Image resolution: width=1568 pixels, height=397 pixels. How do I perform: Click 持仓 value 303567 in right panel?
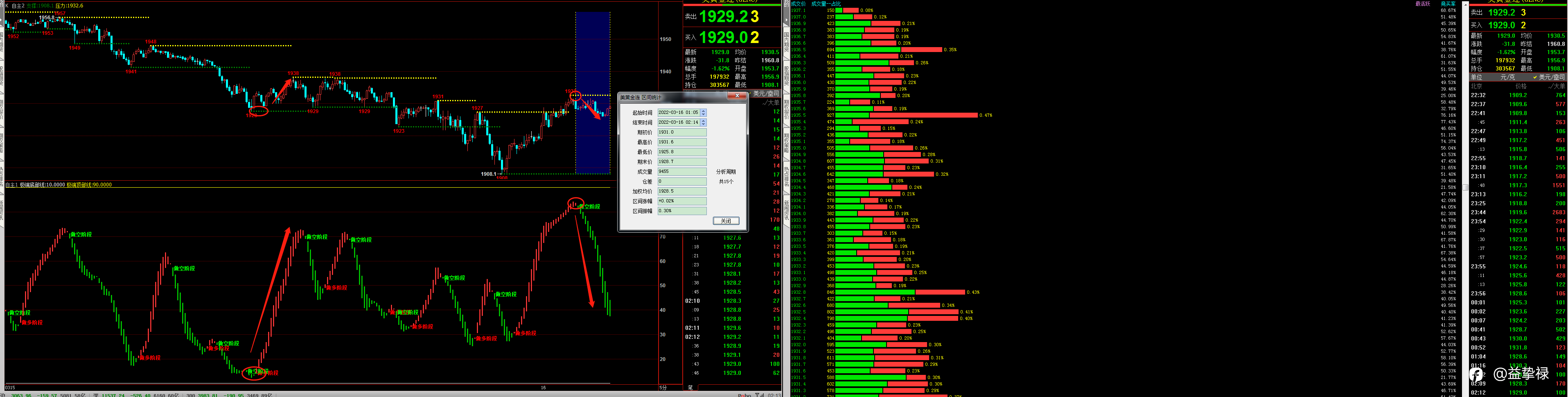(x=1505, y=68)
